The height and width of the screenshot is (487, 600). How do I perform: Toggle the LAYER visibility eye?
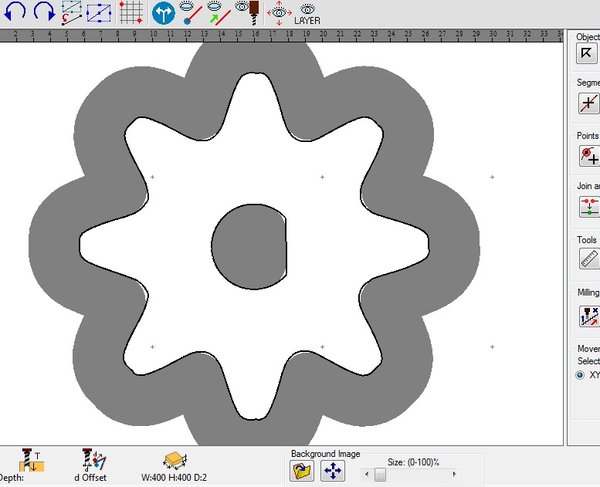pyautogui.click(x=307, y=15)
